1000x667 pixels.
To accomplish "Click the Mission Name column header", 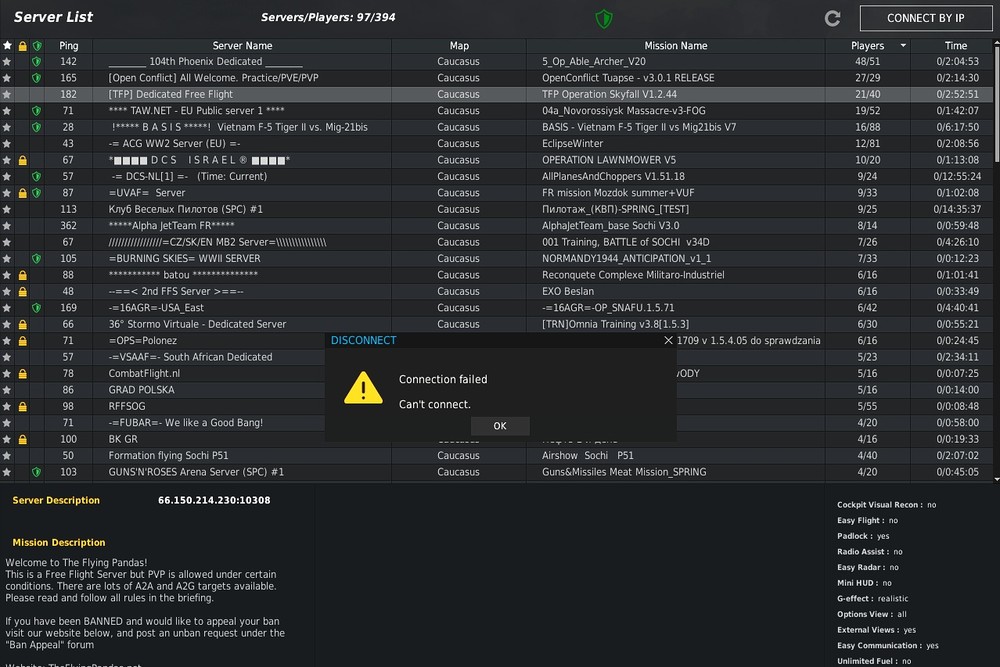I will coord(675,46).
